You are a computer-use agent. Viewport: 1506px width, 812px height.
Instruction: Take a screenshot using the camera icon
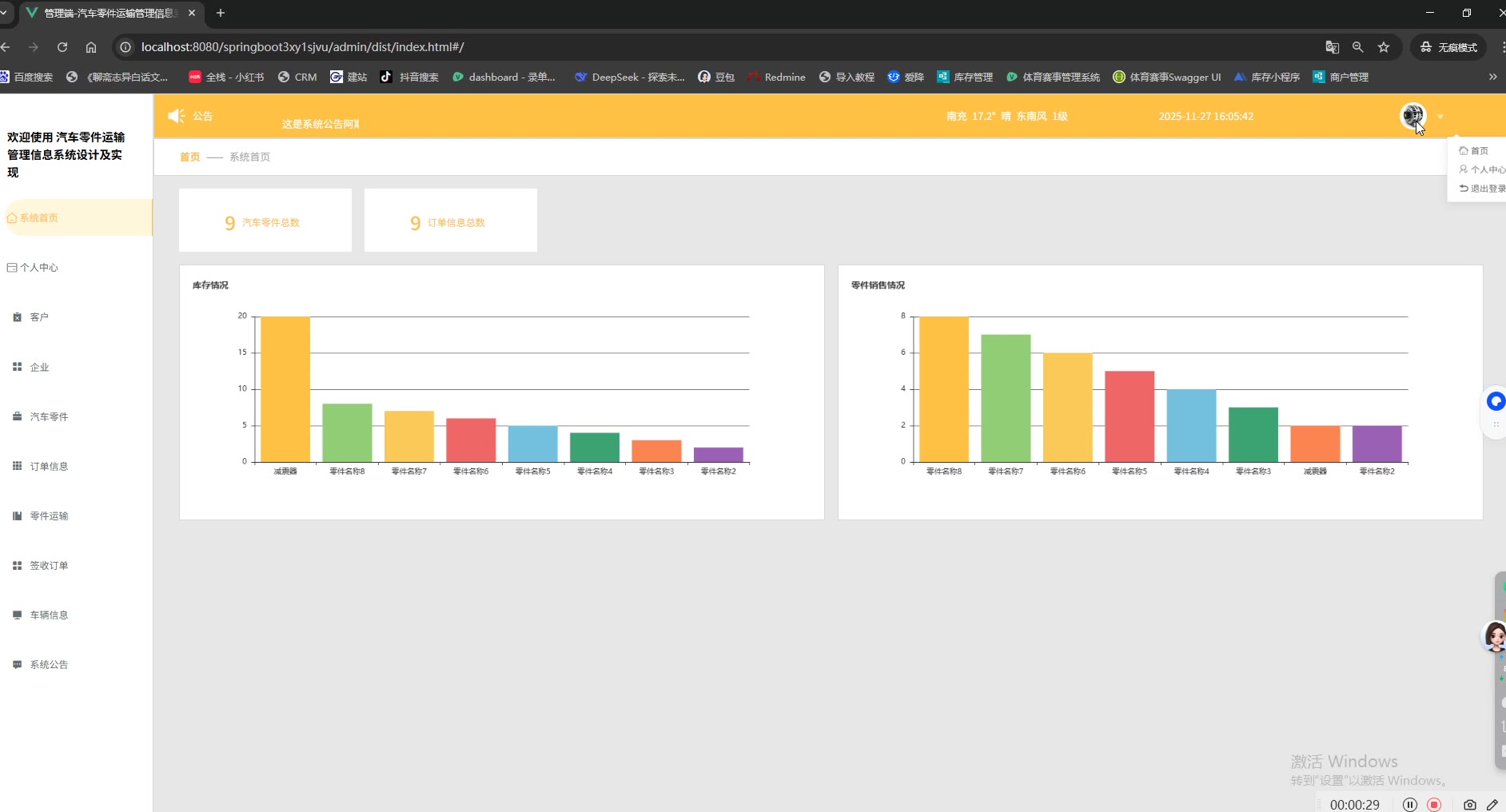pos(1469,804)
